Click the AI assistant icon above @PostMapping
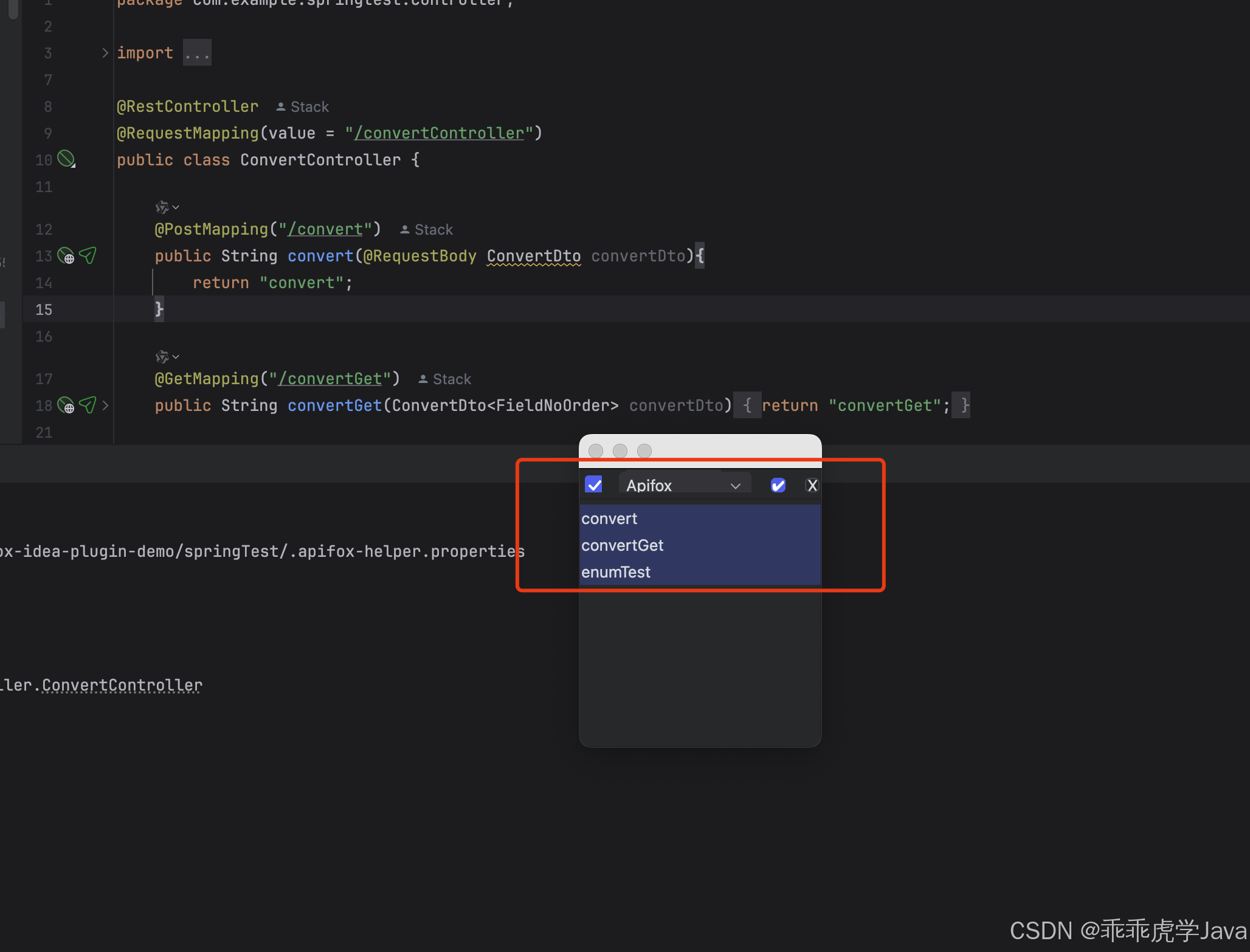This screenshot has height=952, width=1250. point(162,207)
